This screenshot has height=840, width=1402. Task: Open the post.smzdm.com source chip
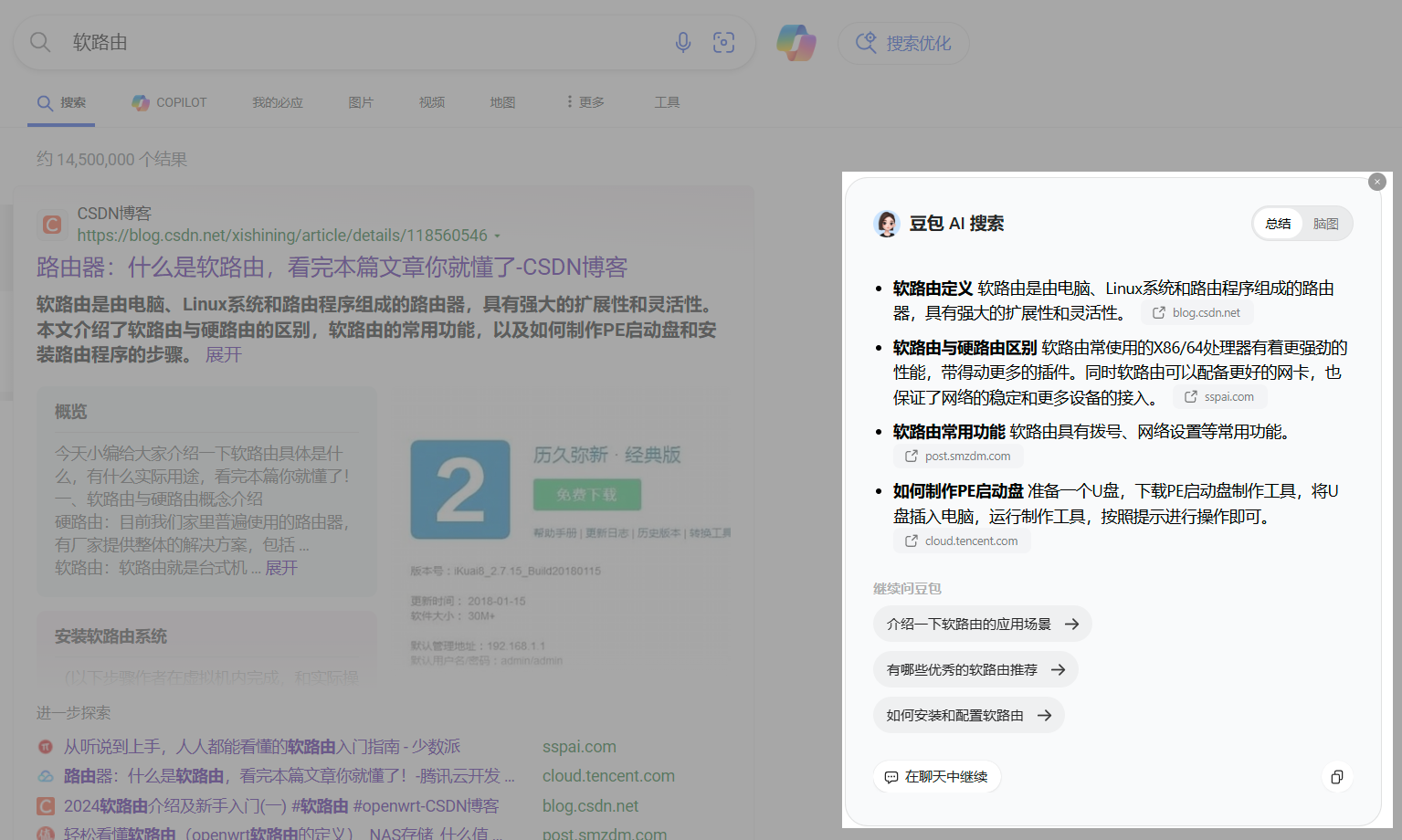(x=958, y=457)
